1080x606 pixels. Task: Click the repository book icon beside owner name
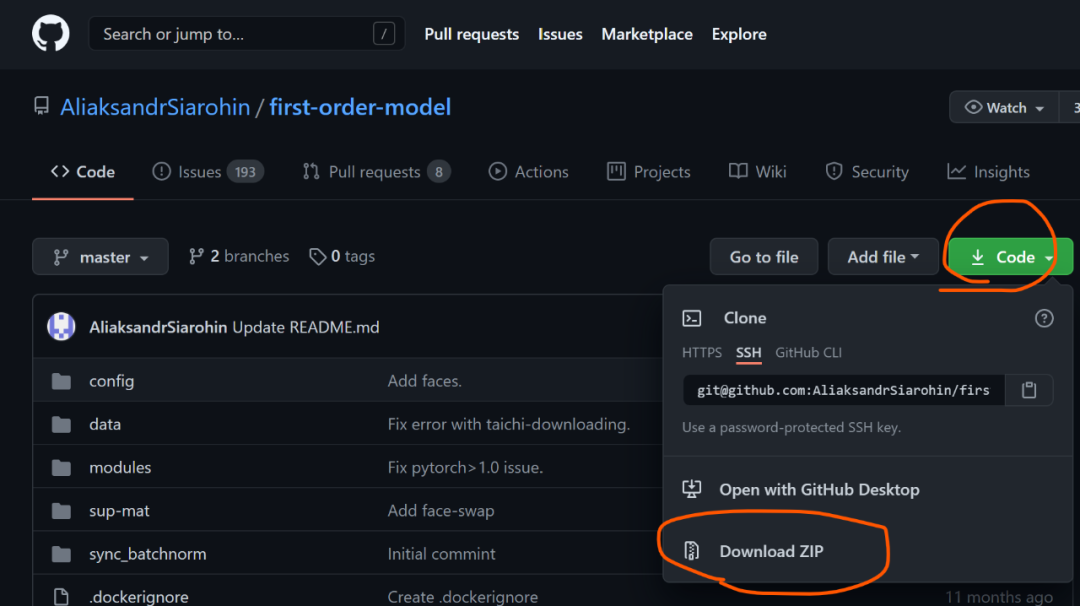click(41, 106)
